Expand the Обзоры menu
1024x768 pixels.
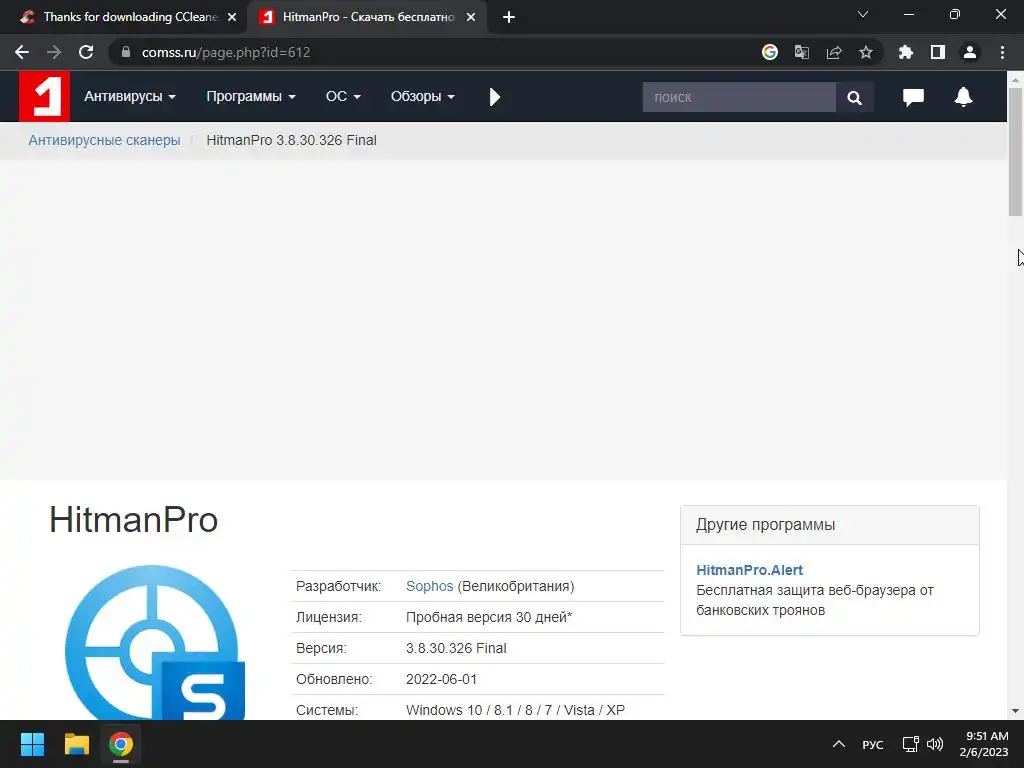coord(423,97)
